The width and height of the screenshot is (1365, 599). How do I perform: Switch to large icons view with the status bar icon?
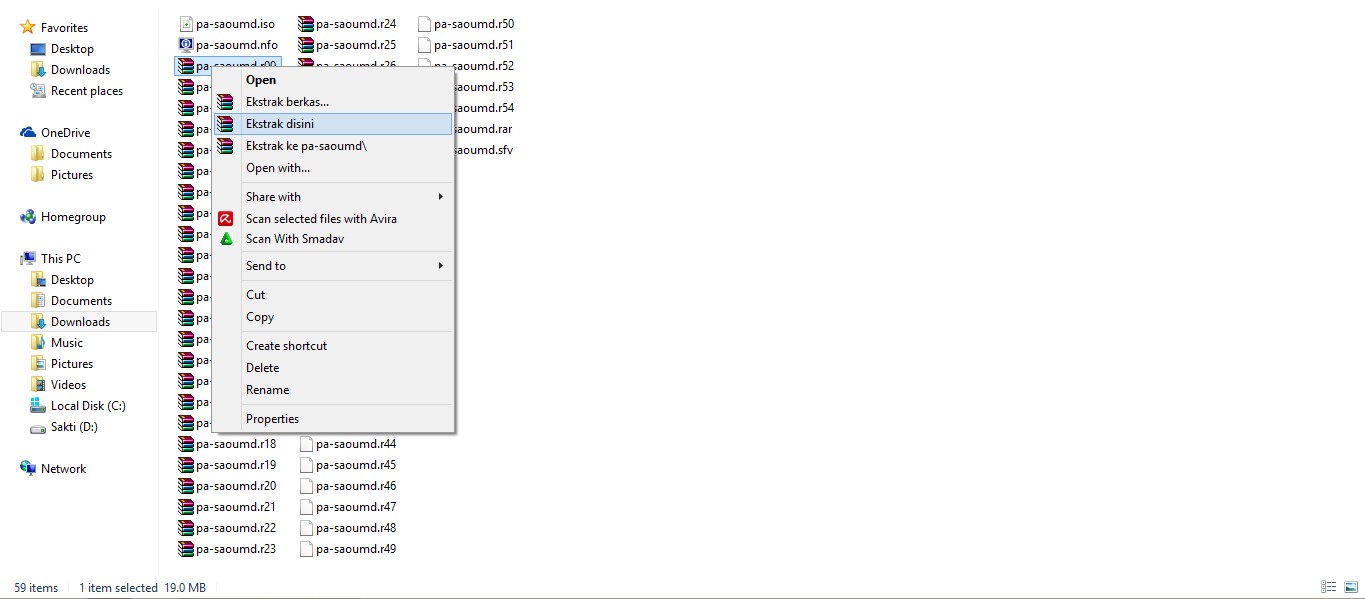(x=1350, y=587)
